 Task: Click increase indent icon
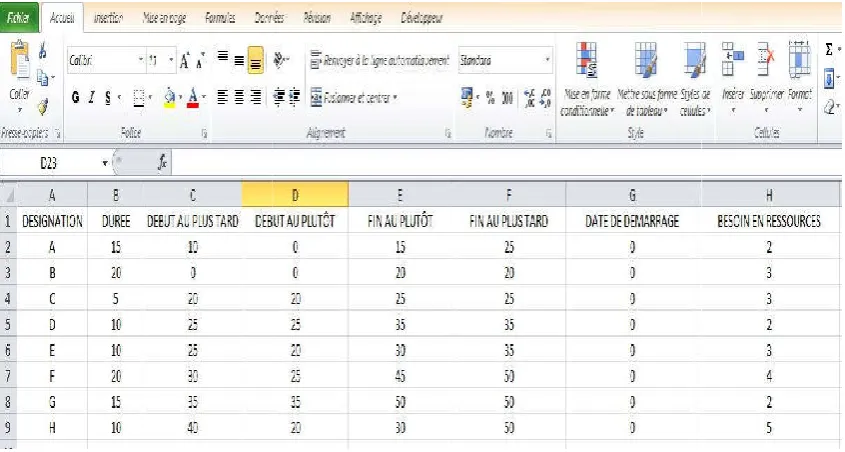[295, 98]
